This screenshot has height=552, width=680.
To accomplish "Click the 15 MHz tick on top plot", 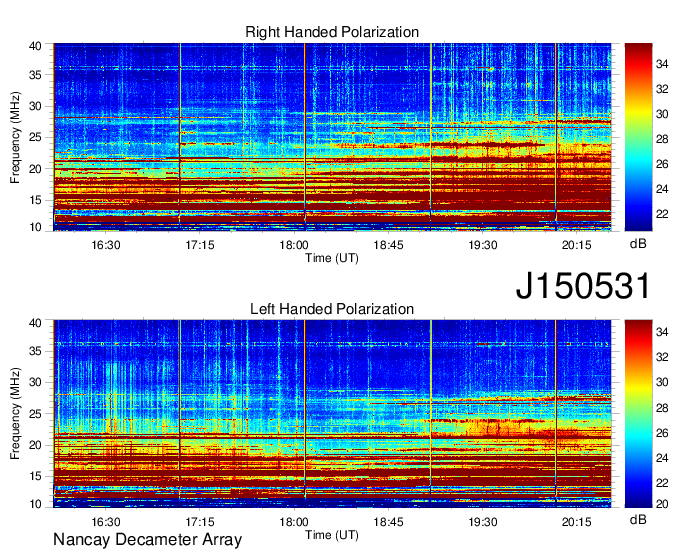I will pos(35,200).
